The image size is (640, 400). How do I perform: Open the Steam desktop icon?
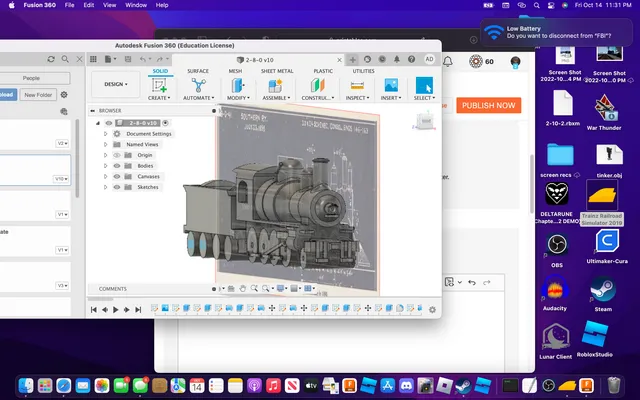(x=603, y=294)
